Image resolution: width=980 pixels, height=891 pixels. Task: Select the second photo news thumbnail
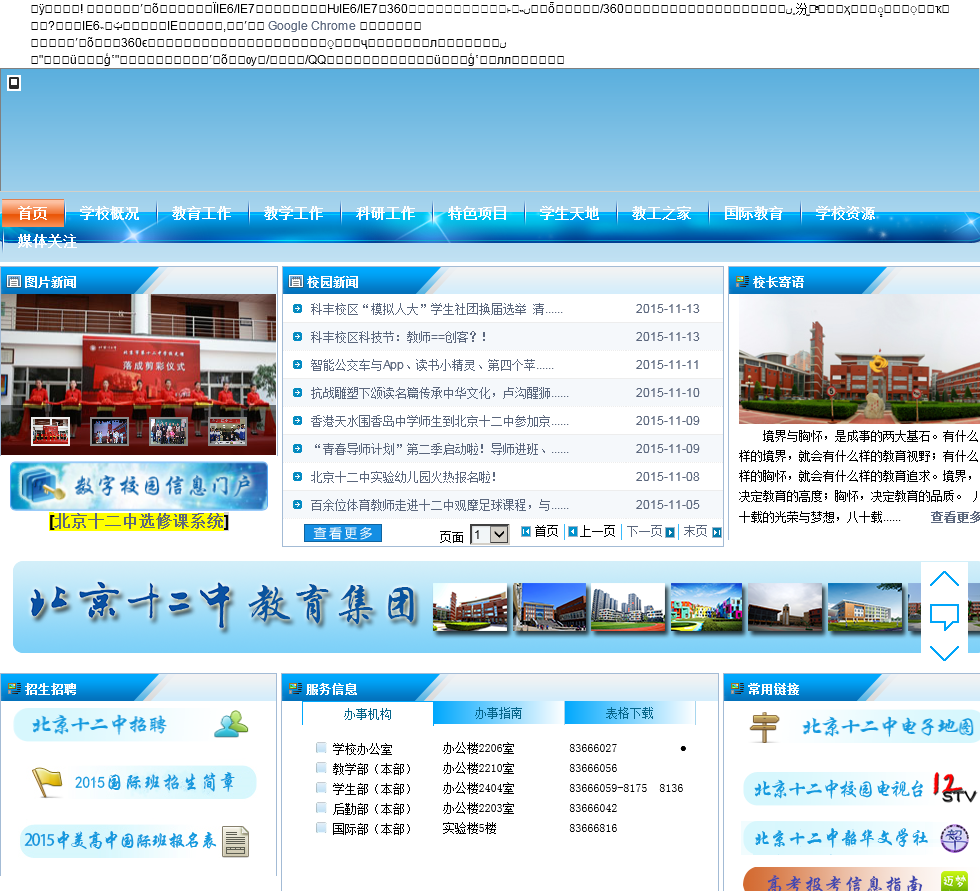(x=109, y=431)
